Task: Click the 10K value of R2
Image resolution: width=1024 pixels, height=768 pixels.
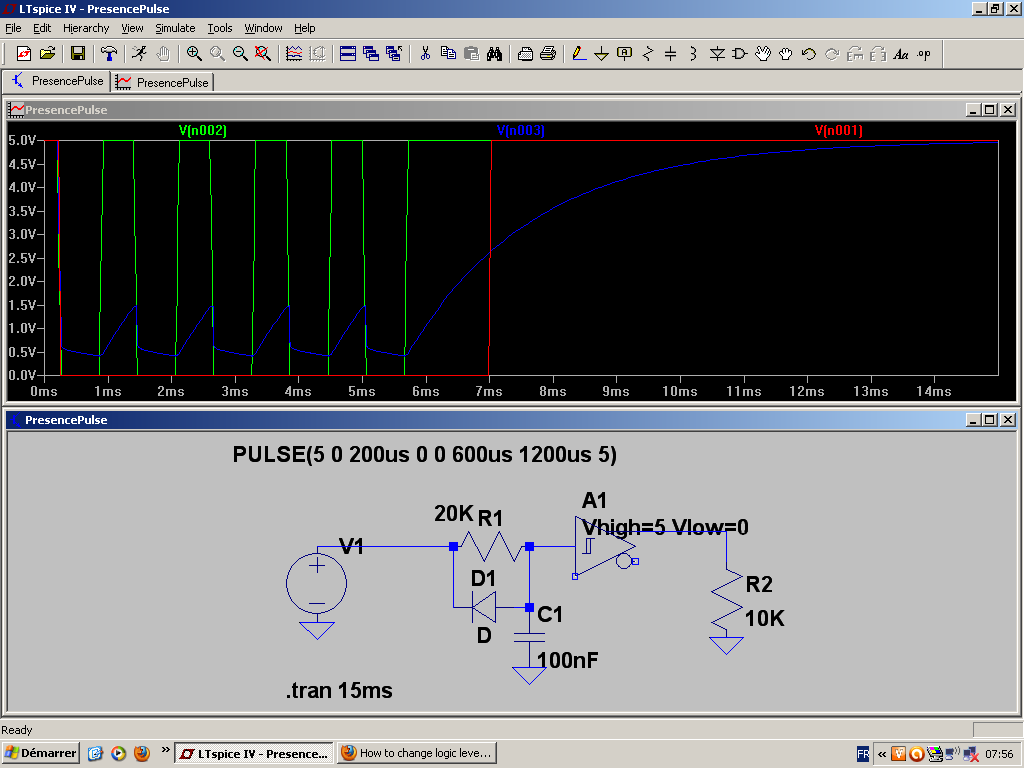Action: tap(765, 618)
